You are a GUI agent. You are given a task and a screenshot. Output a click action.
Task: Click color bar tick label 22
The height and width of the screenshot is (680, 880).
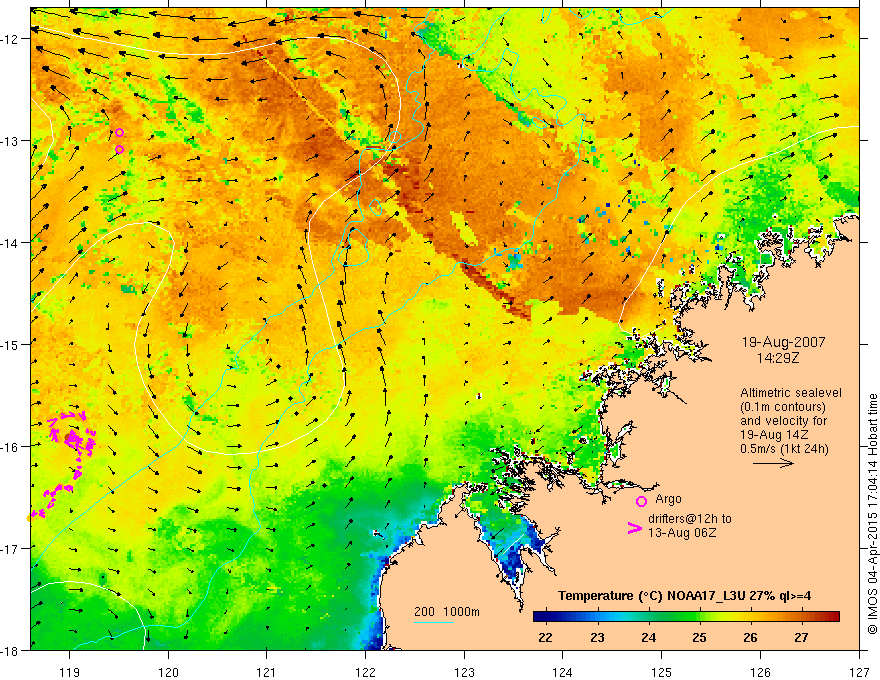pyautogui.click(x=546, y=638)
